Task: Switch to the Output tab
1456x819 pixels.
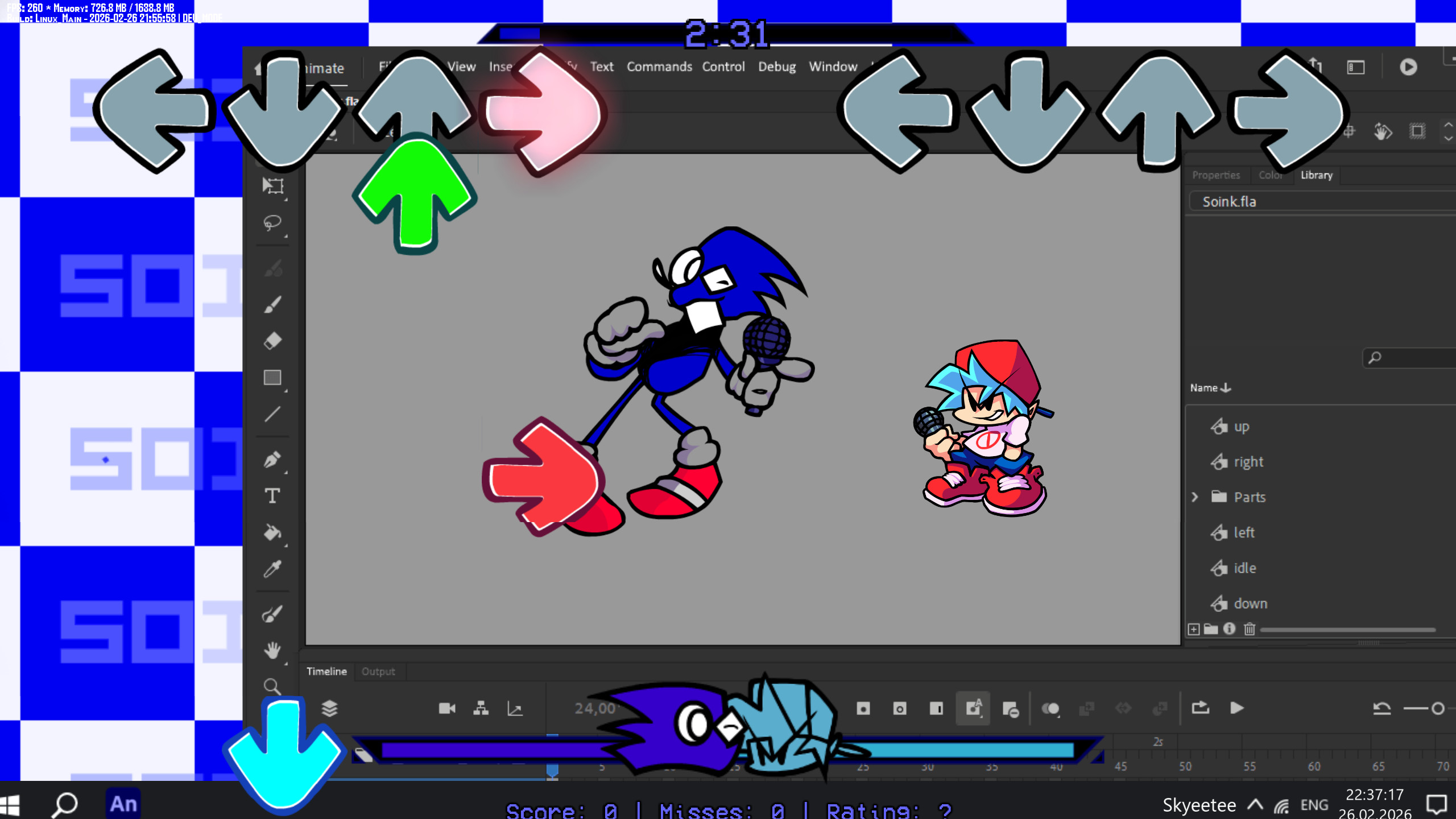Action: click(x=378, y=671)
